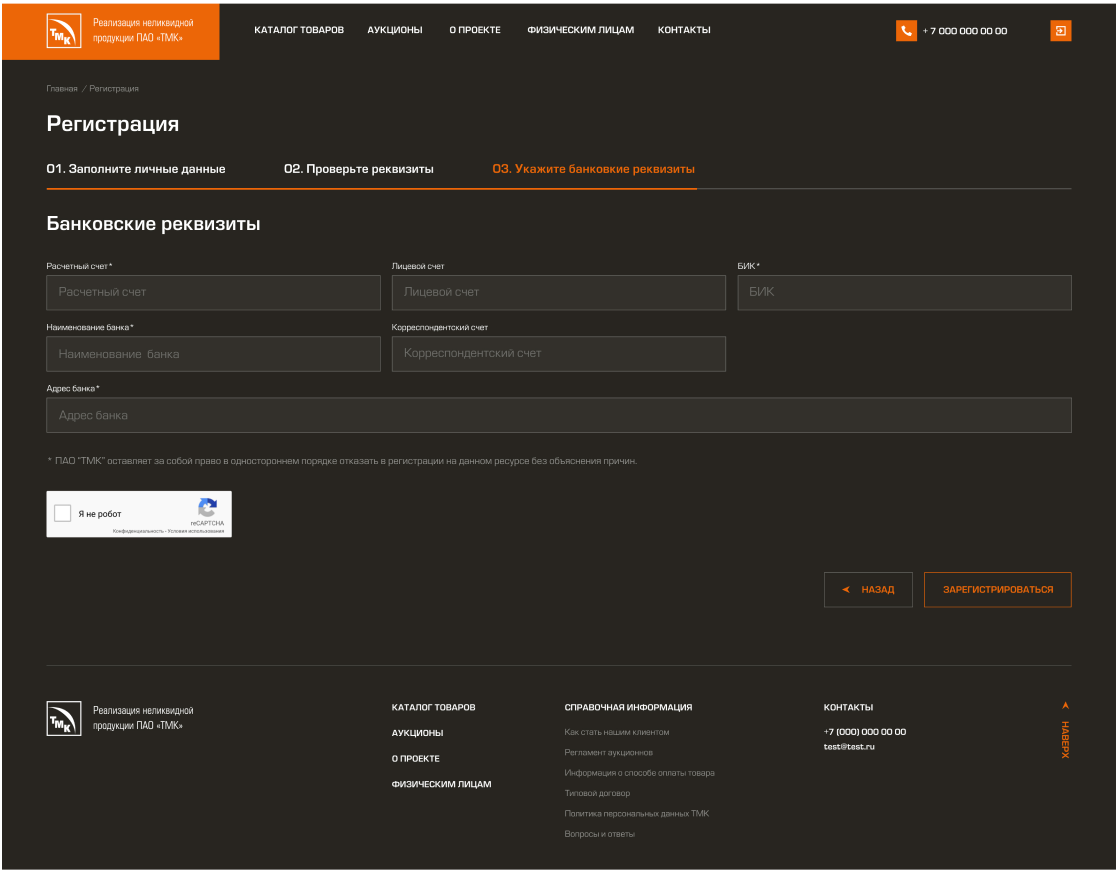Click the Корреспондентский счет field

tap(558, 353)
